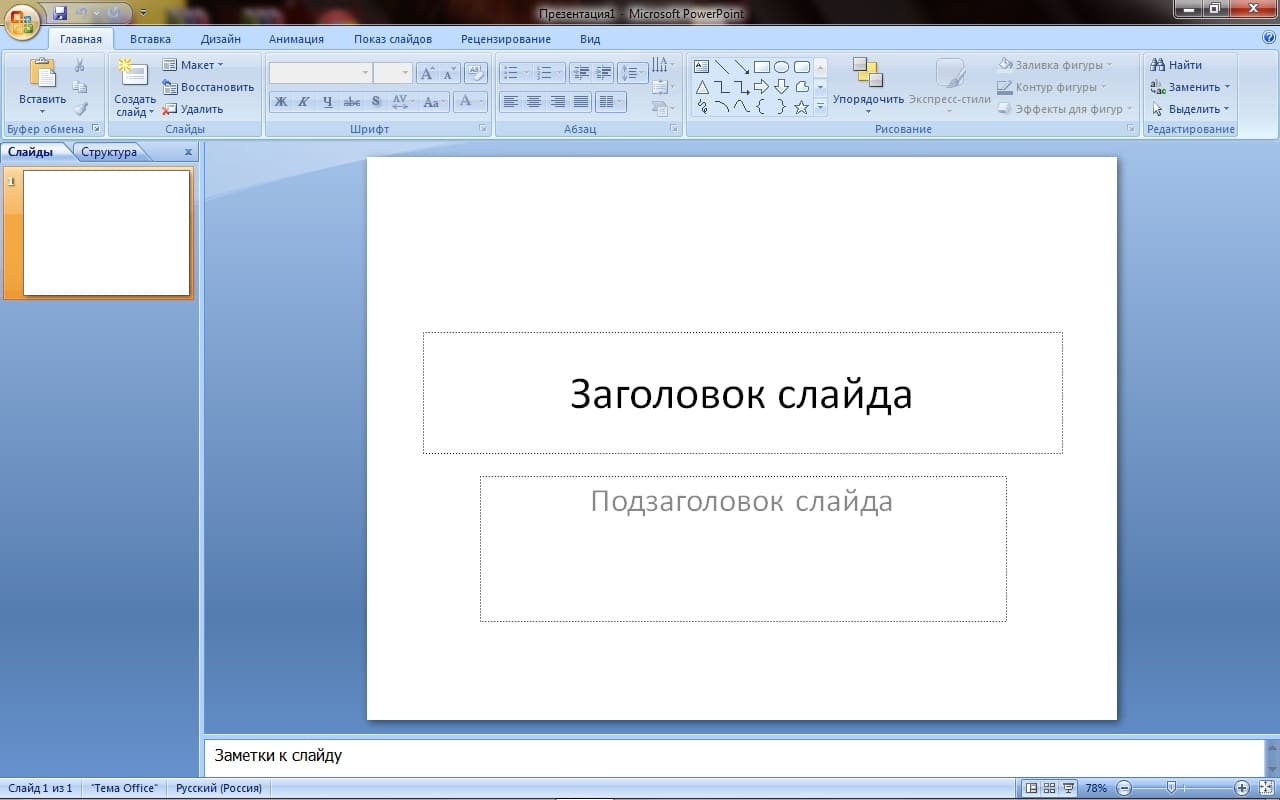Select slide 1 thumbnail in panel
This screenshot has height=800, width=1280.
(x=106, y=233)
